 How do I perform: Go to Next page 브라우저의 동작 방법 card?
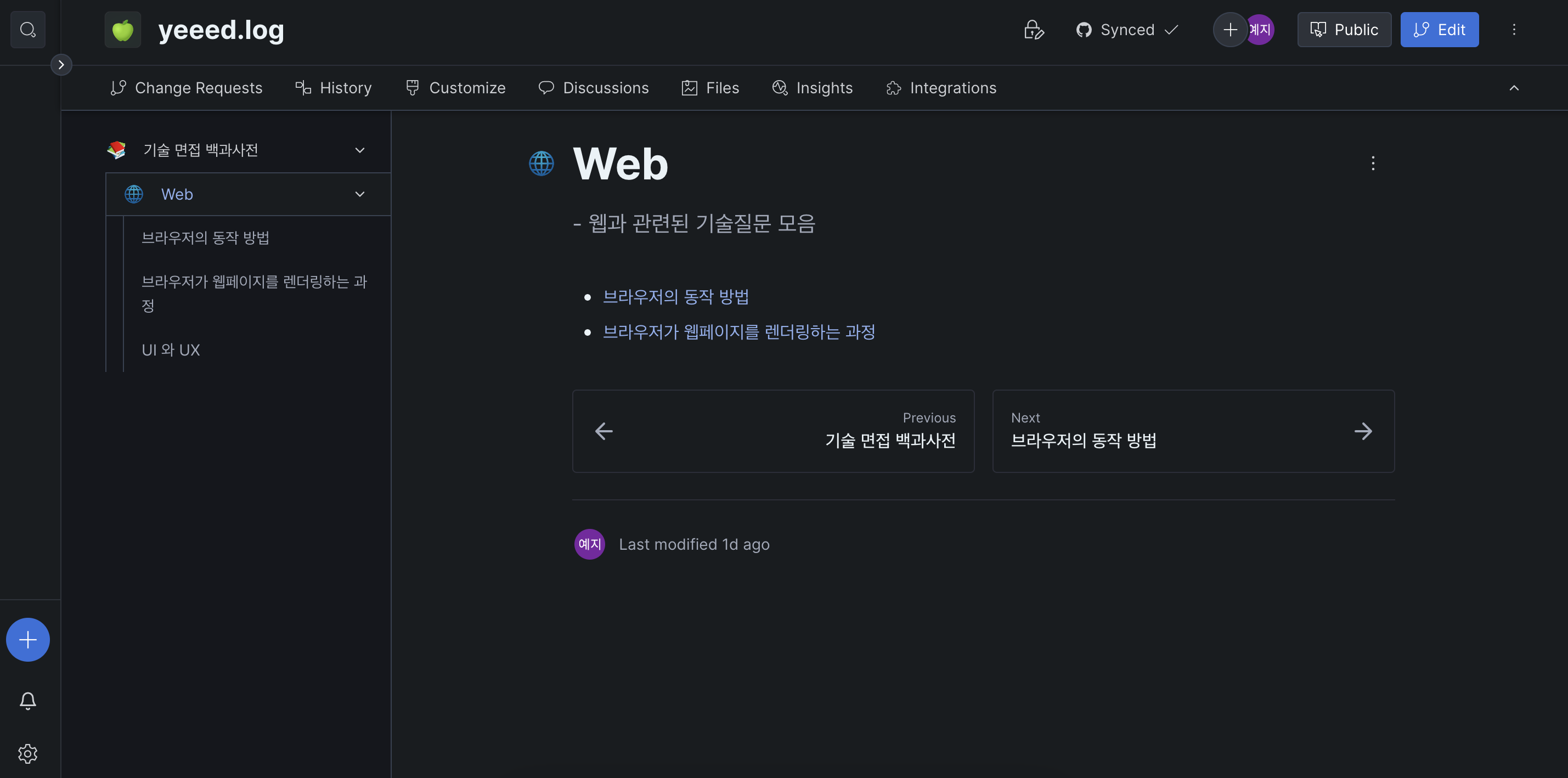1192,431
